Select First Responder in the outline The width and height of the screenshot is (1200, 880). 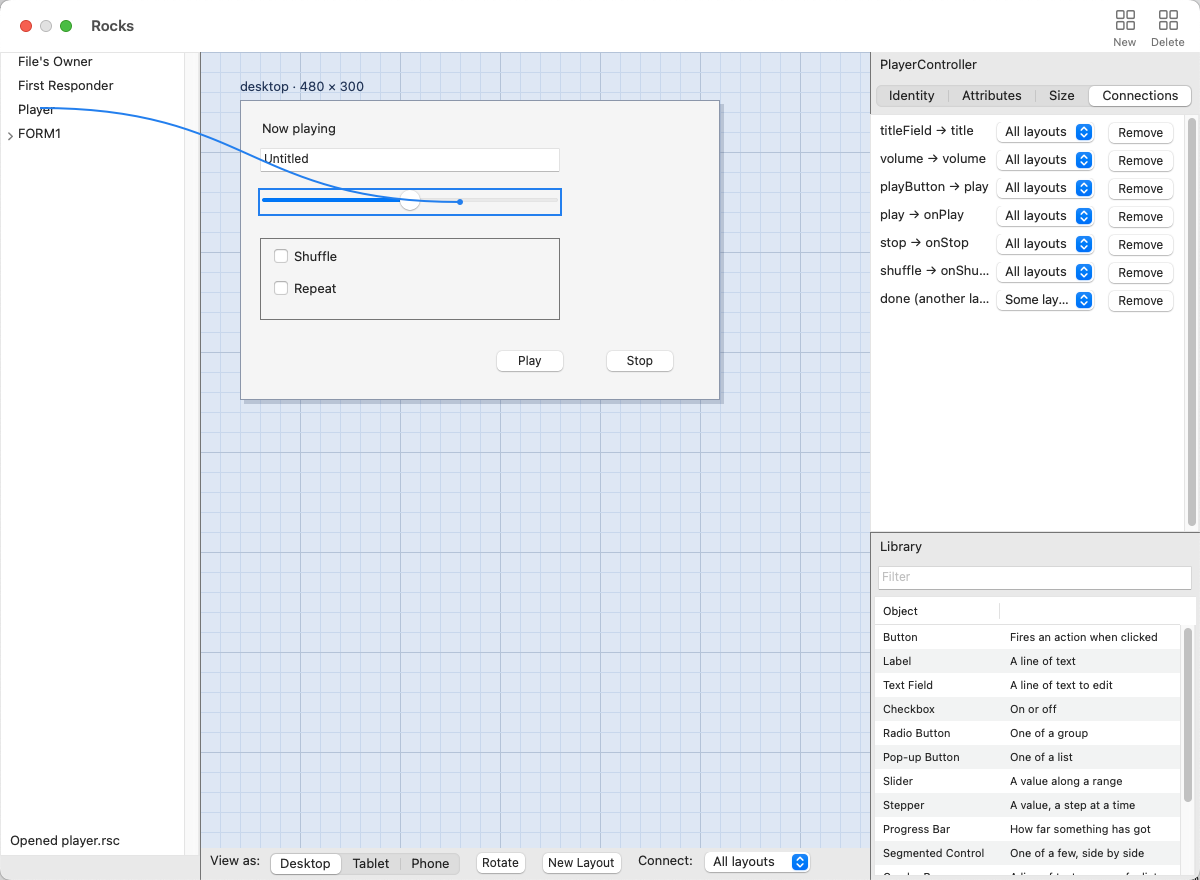click(66, 86)
